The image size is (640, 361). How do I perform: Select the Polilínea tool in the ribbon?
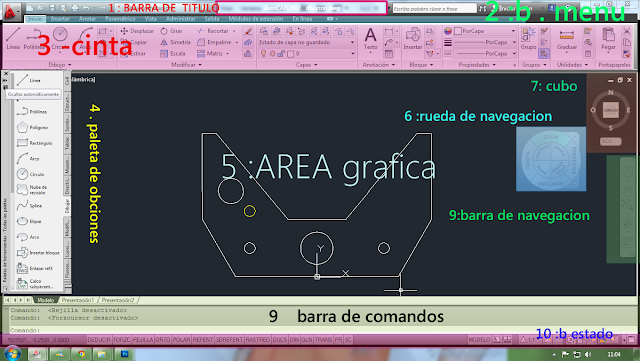pyautogui.click(x=33, y=38)
